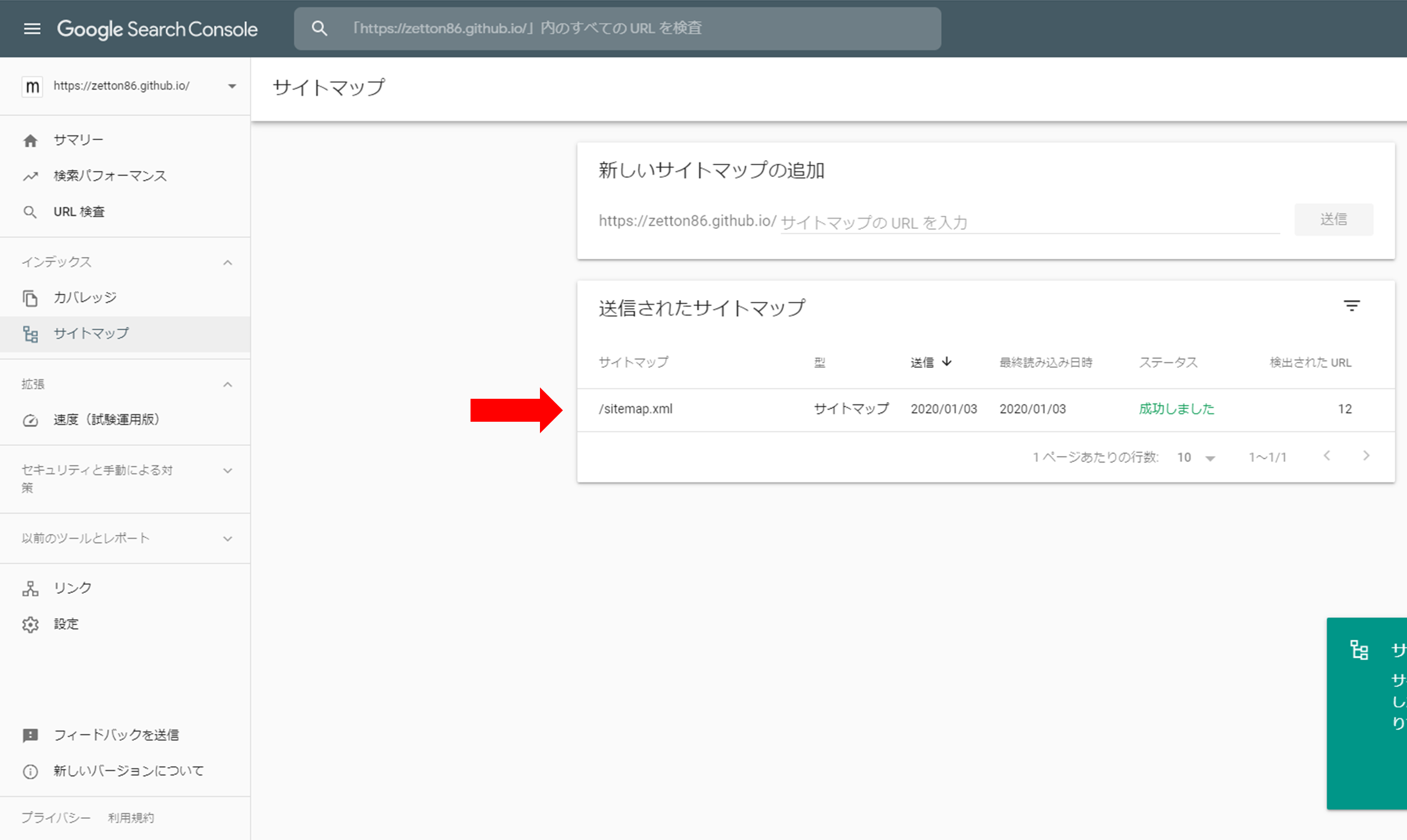Click 送信 button to submit sitemap
Screen dimensions: 1407x840
[x=1334, y=219]
